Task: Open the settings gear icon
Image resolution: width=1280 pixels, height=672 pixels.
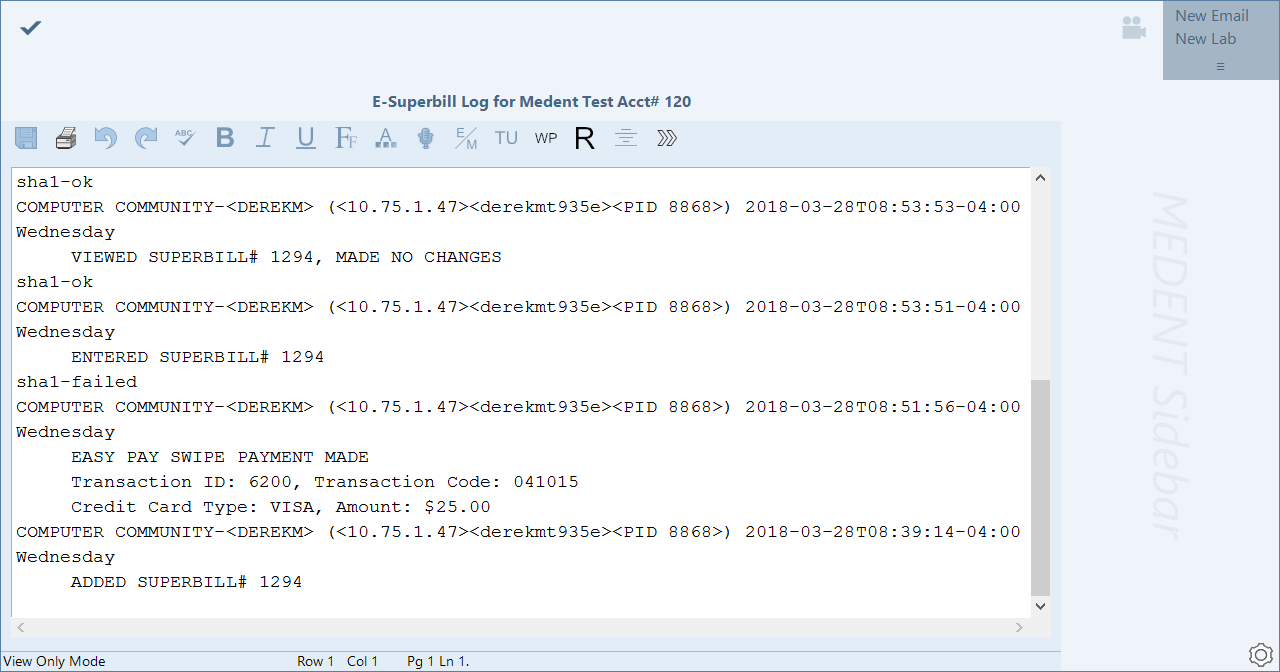Action: pos(1260,655)
